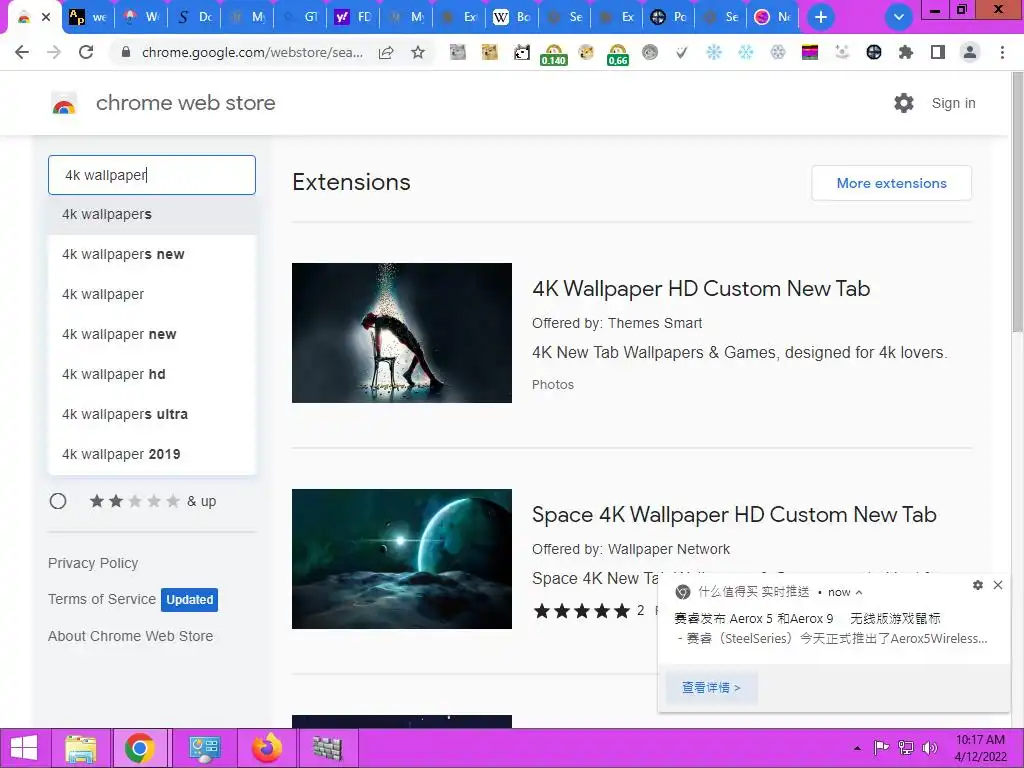The image size is (1024, 768).
Task: Switch to the 'Dc' tab
Action: [x=195, y=17]
